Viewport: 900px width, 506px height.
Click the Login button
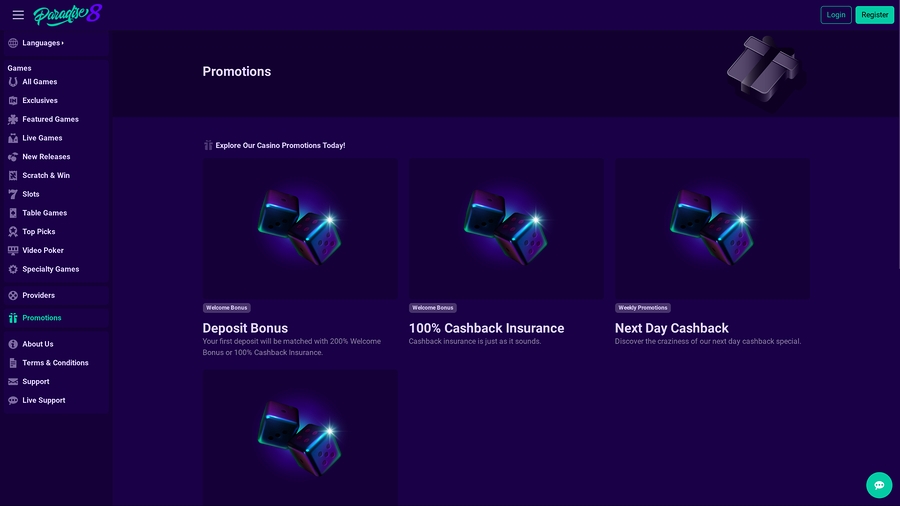836,15
